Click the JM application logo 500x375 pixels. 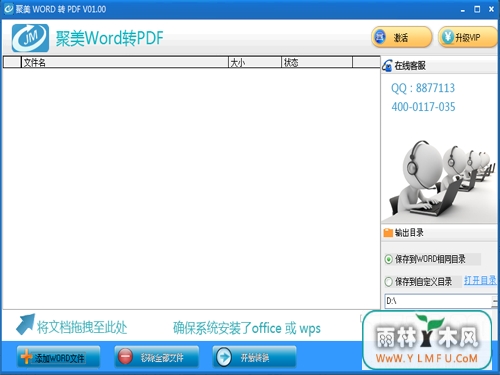(x=30, y=38)
